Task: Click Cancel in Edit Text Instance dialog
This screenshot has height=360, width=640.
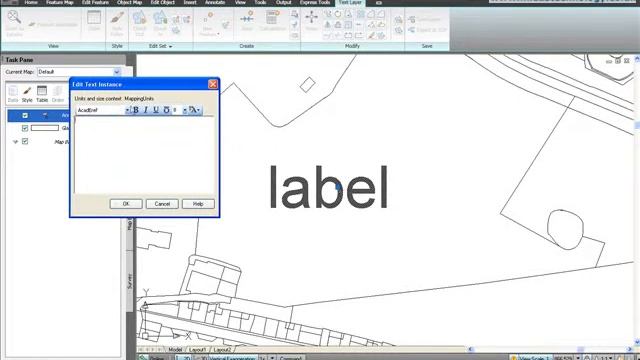Action: tap(162, 204)
